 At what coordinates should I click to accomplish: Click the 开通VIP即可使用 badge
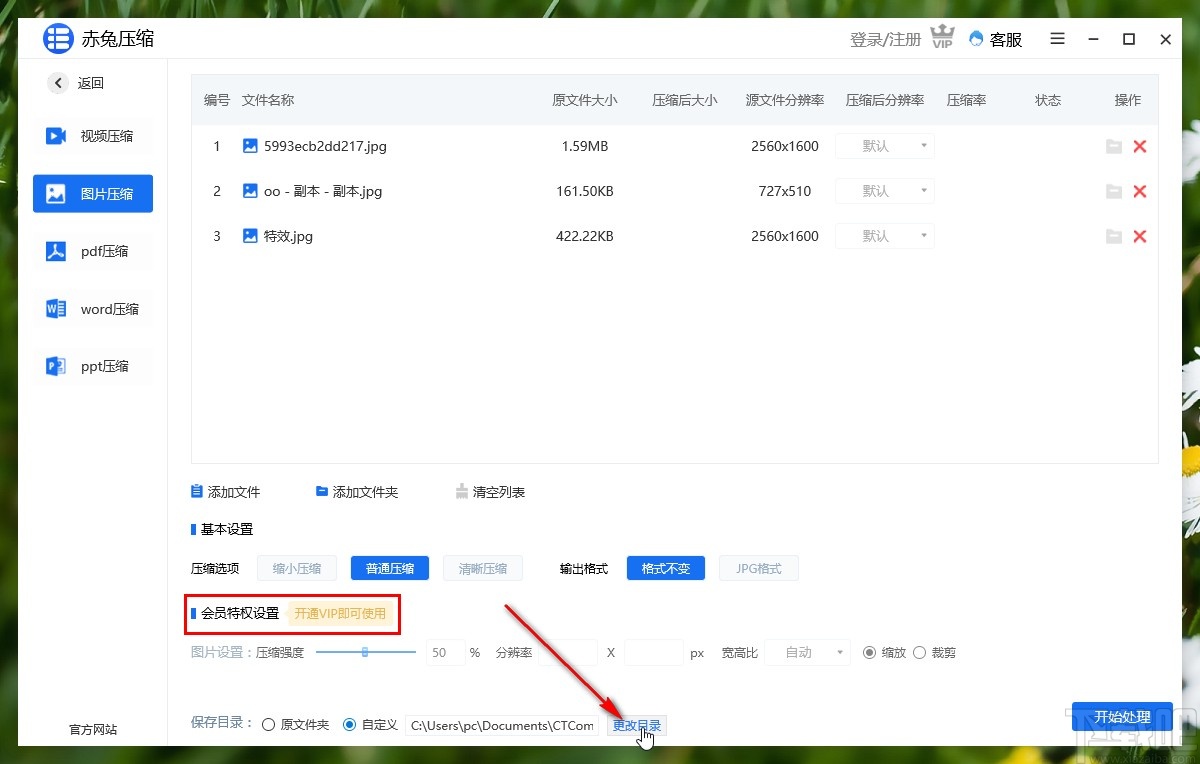tap(340, 614)
